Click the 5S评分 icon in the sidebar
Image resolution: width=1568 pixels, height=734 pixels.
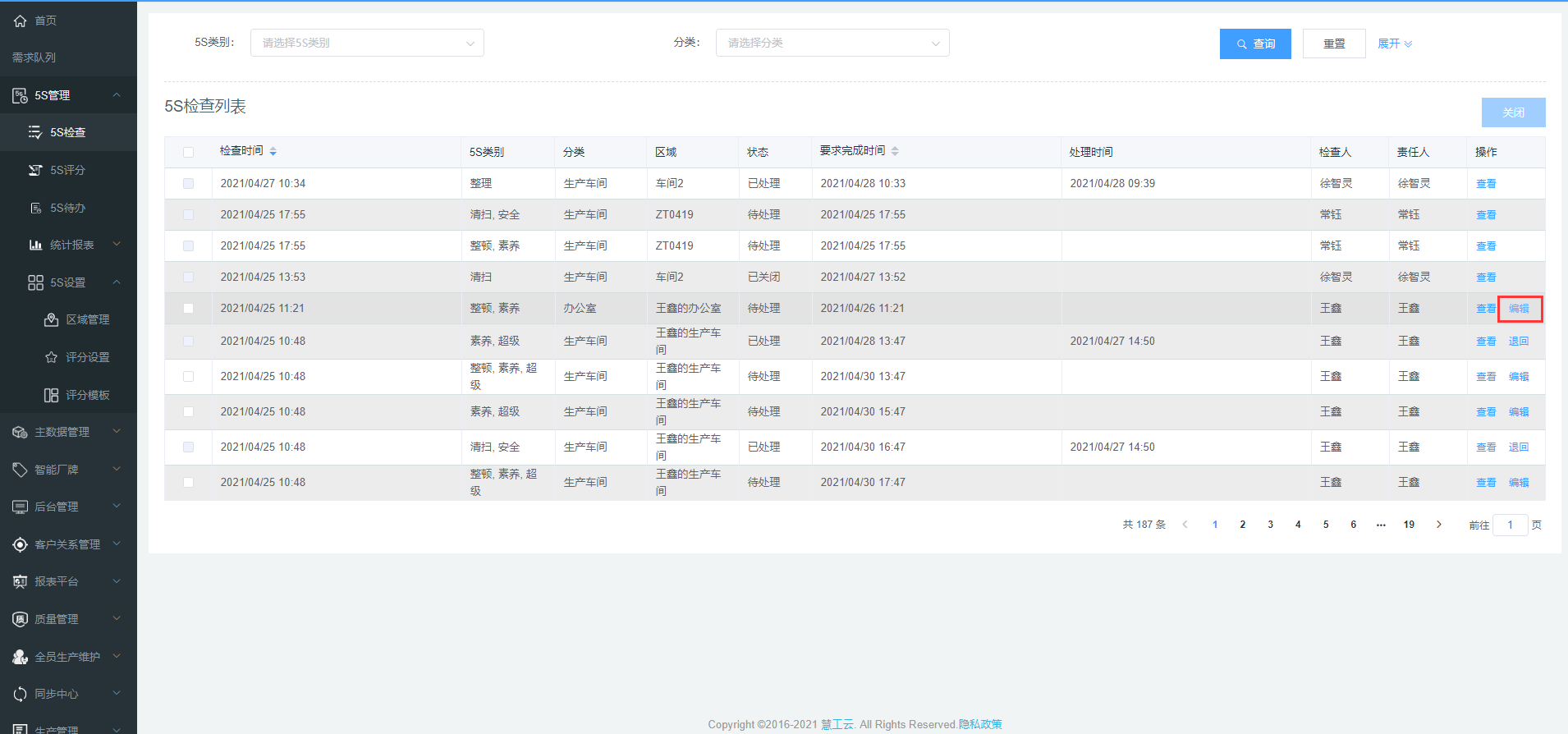point(35,170)
